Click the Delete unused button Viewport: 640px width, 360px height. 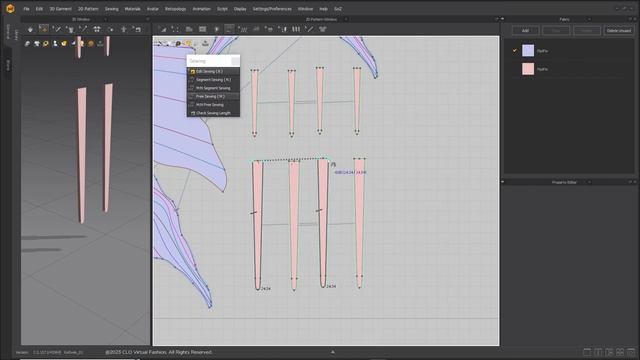click(x=619, y=31)
